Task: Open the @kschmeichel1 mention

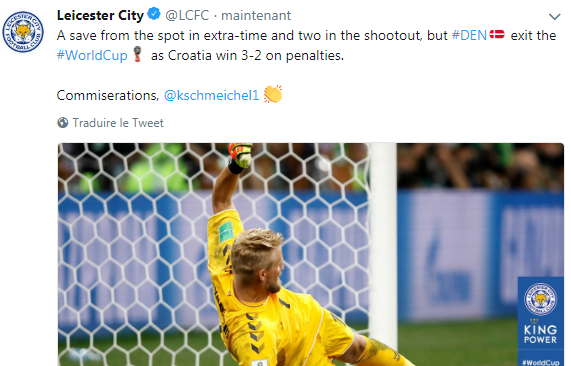Action: (x=212, y=95)
